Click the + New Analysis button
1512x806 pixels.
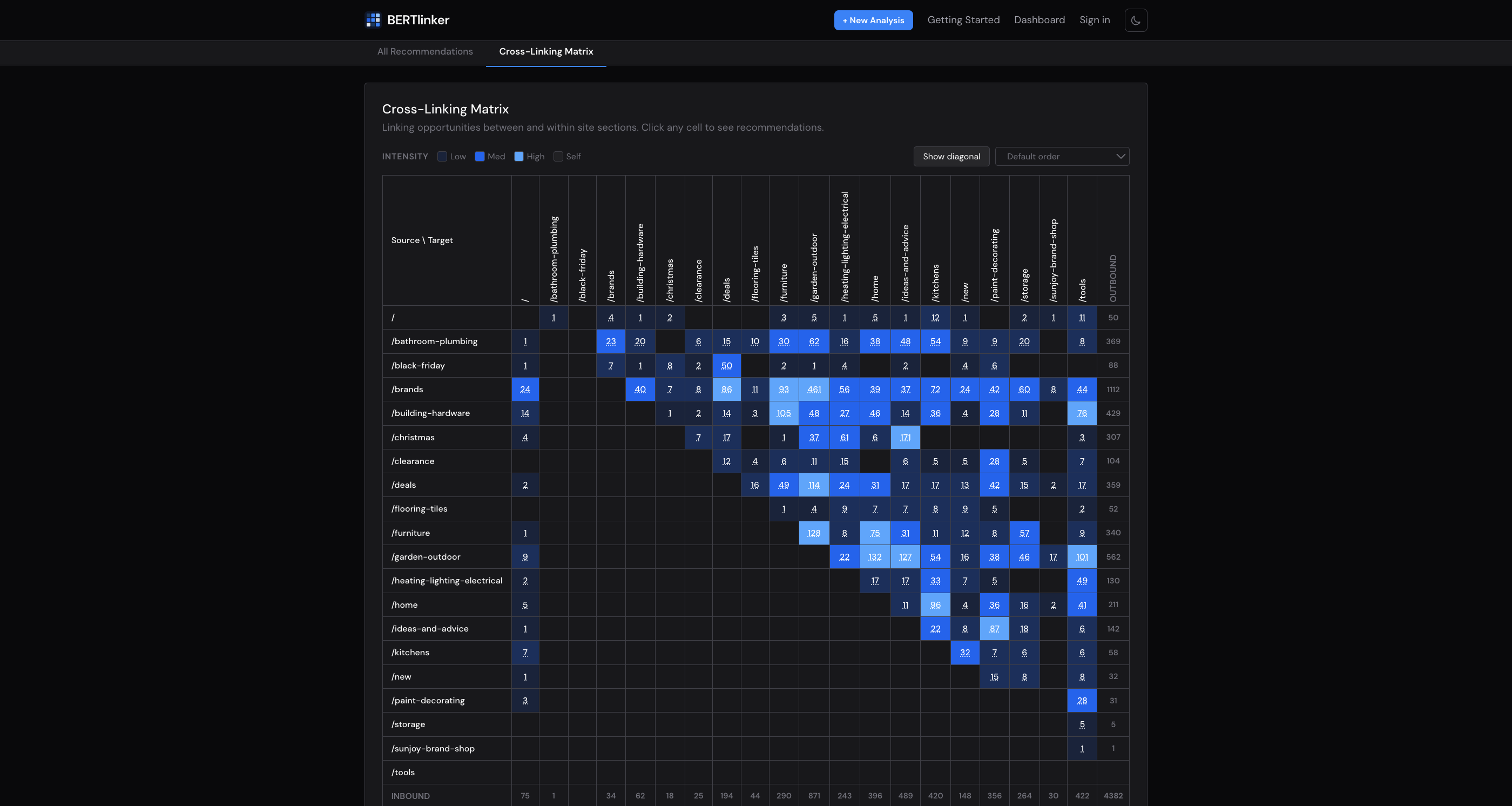873,20
